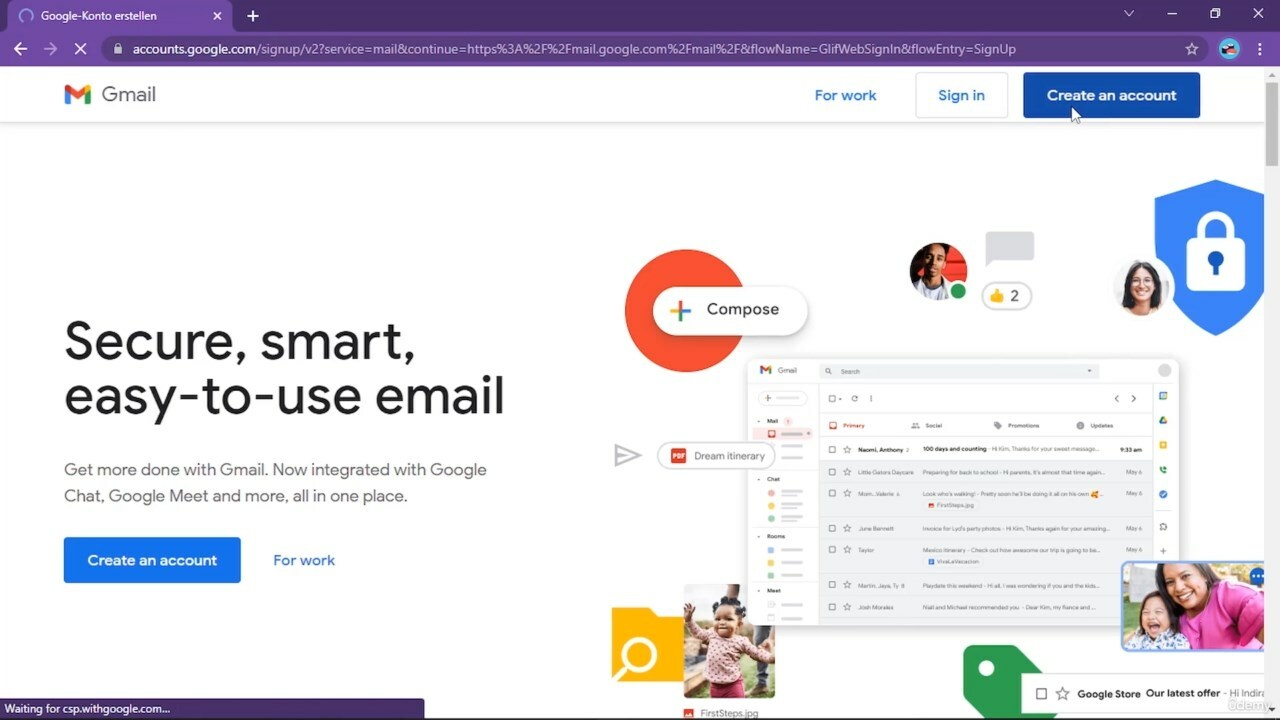Click the Sign in button
The image size is (1280, 720).
[x=961, y=95]
